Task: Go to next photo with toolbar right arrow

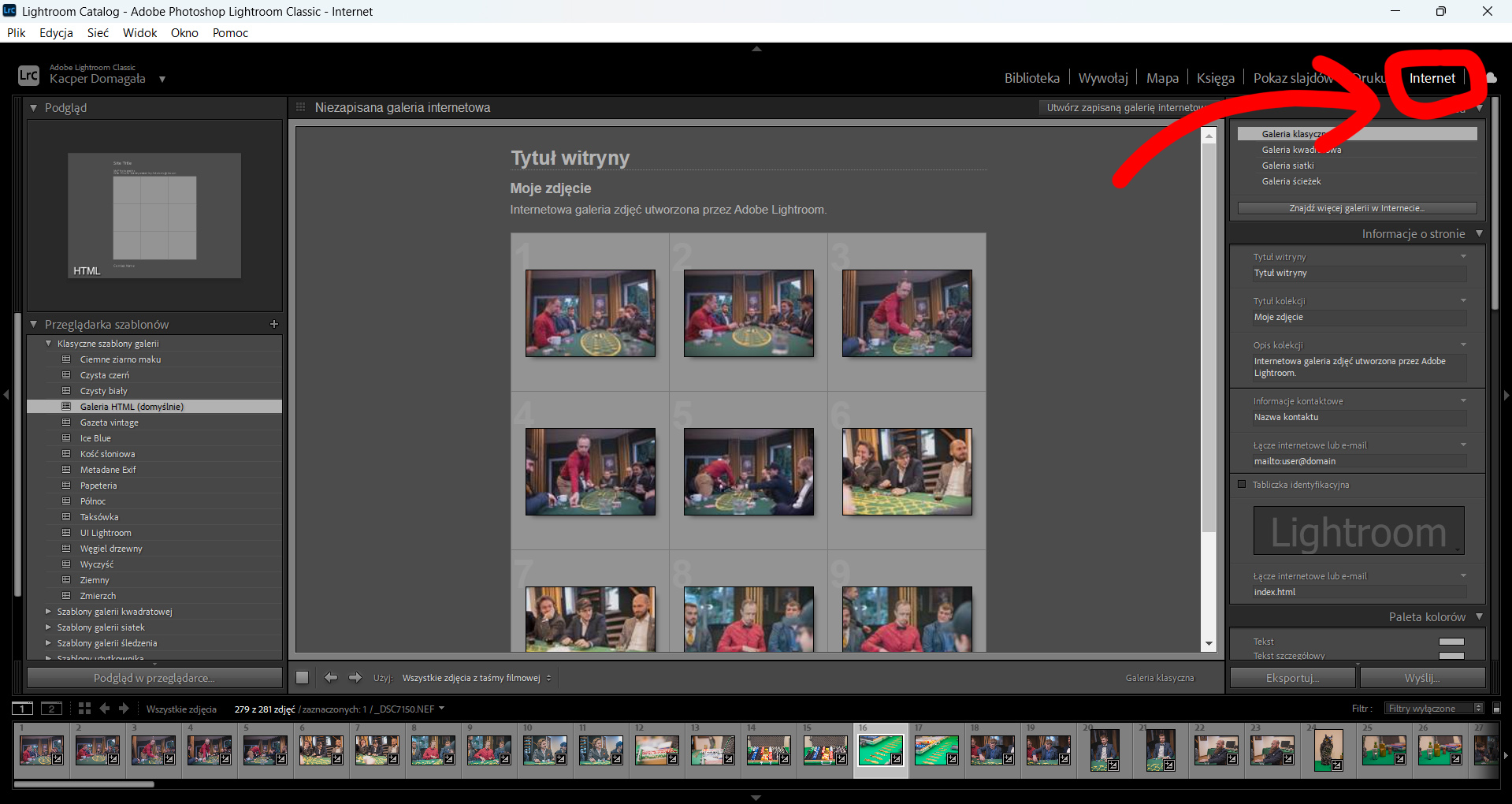Action: [355, 677]
